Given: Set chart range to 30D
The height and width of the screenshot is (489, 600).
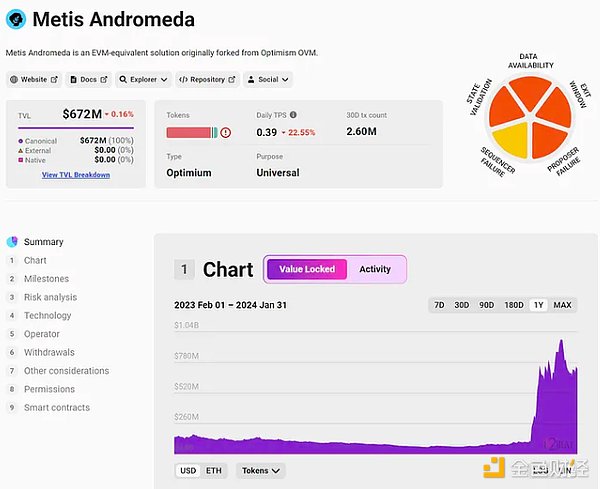Looking at the screenshot, I should 461,305.
